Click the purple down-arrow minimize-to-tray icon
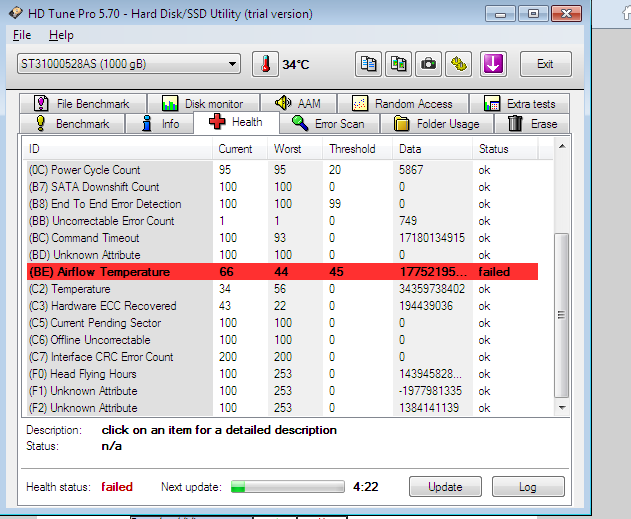 pyautogui.click(x=493, y=64)
